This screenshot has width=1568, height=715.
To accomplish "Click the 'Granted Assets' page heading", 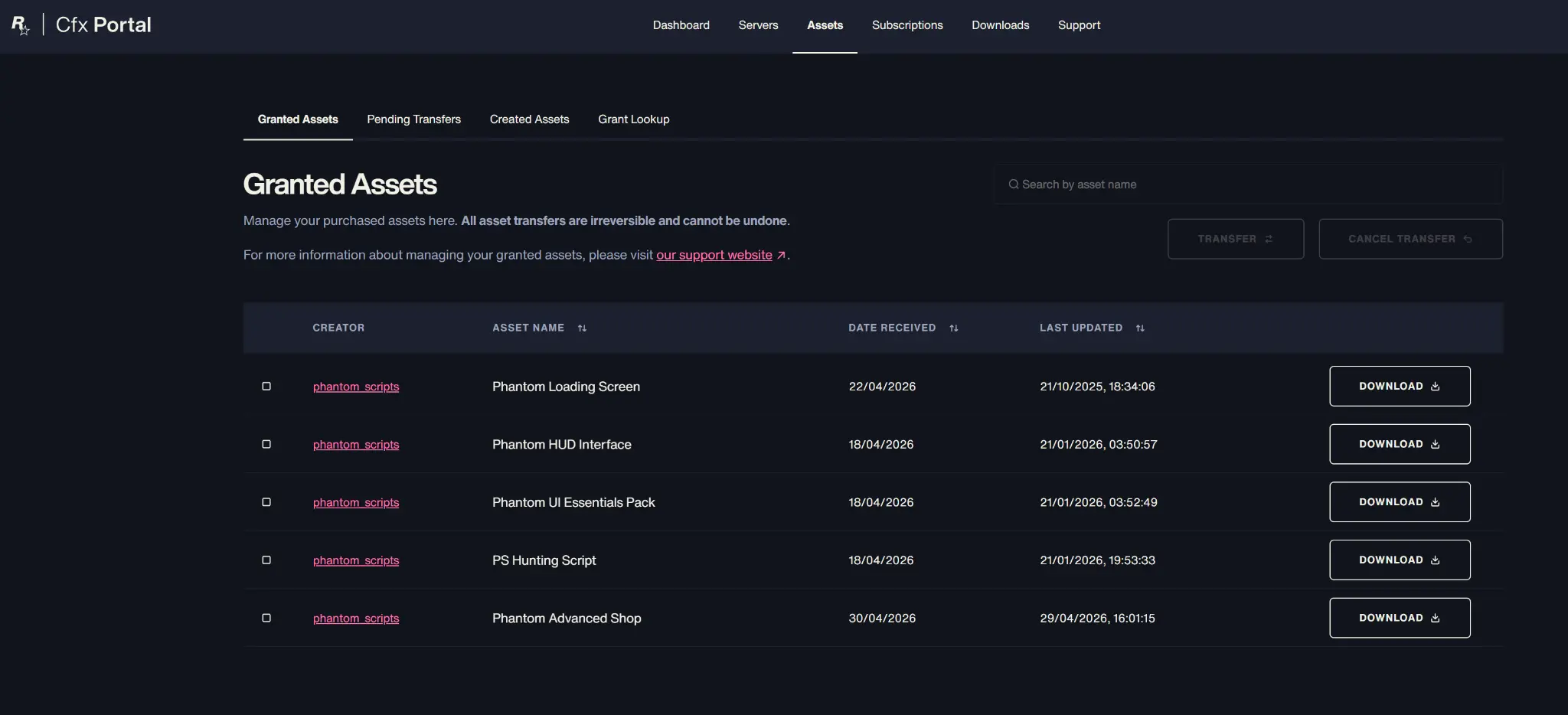I will point(340,184).
